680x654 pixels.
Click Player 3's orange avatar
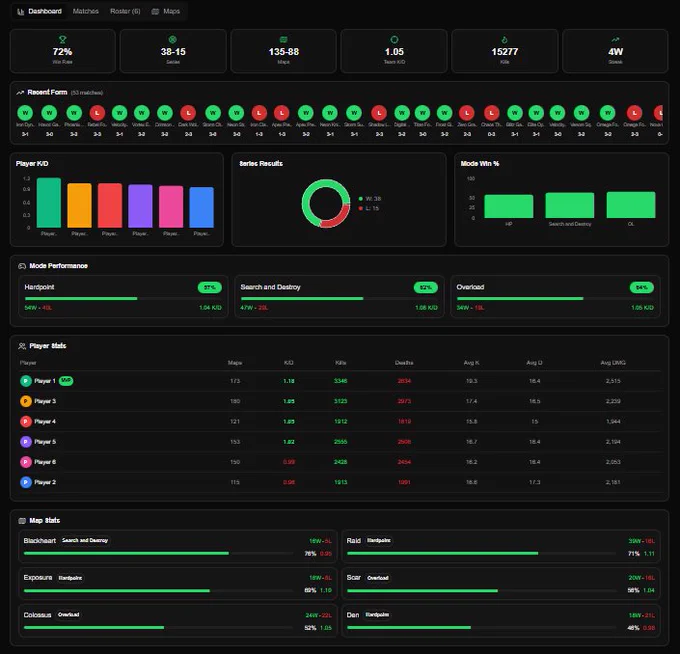click(26, 401)
